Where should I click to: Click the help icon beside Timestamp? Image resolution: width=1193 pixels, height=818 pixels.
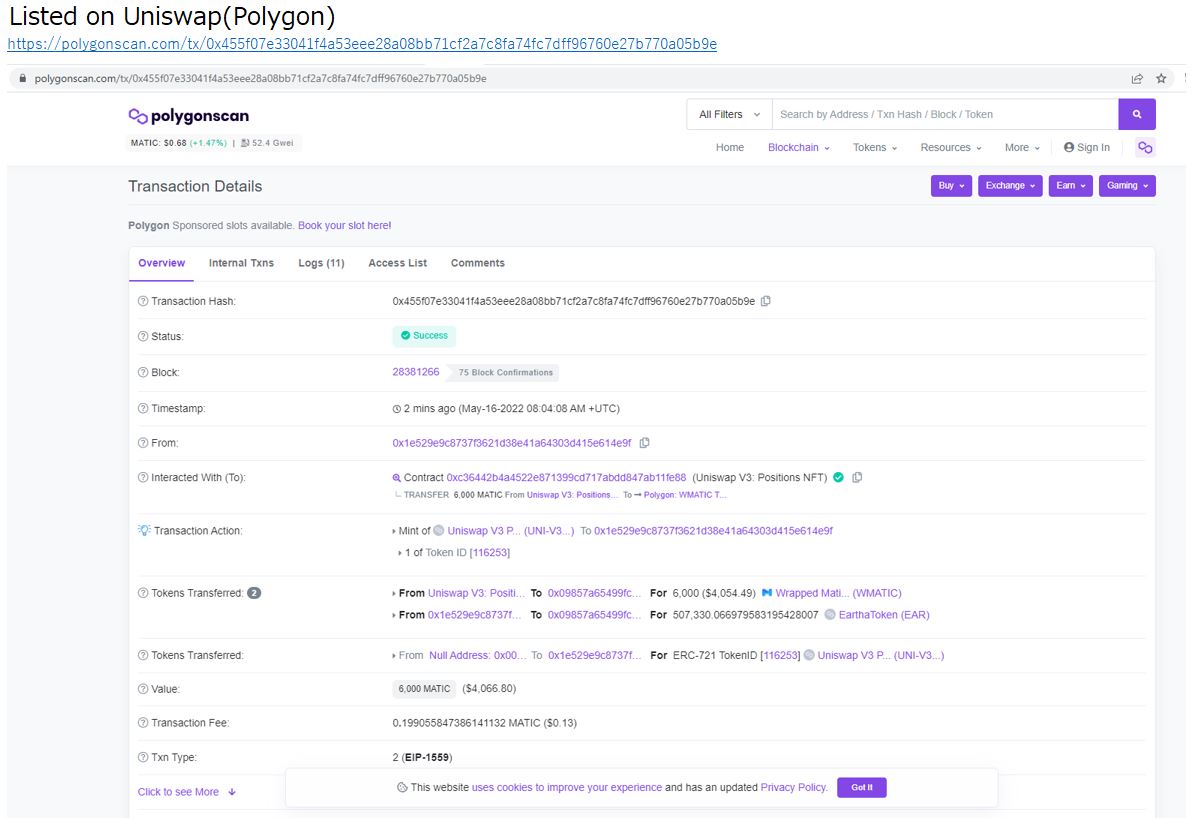pyautogui.click(x=142, y=409)
